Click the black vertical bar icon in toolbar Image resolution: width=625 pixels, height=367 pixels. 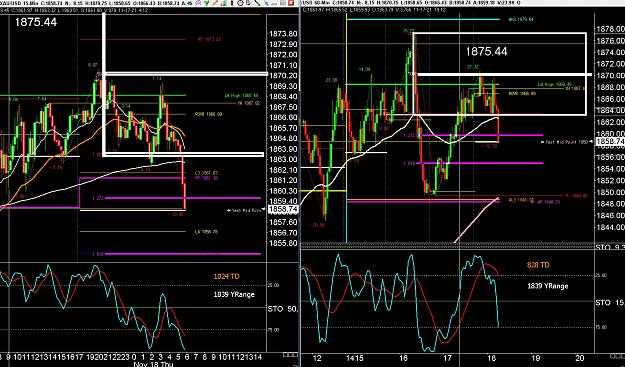click(232, 3)
